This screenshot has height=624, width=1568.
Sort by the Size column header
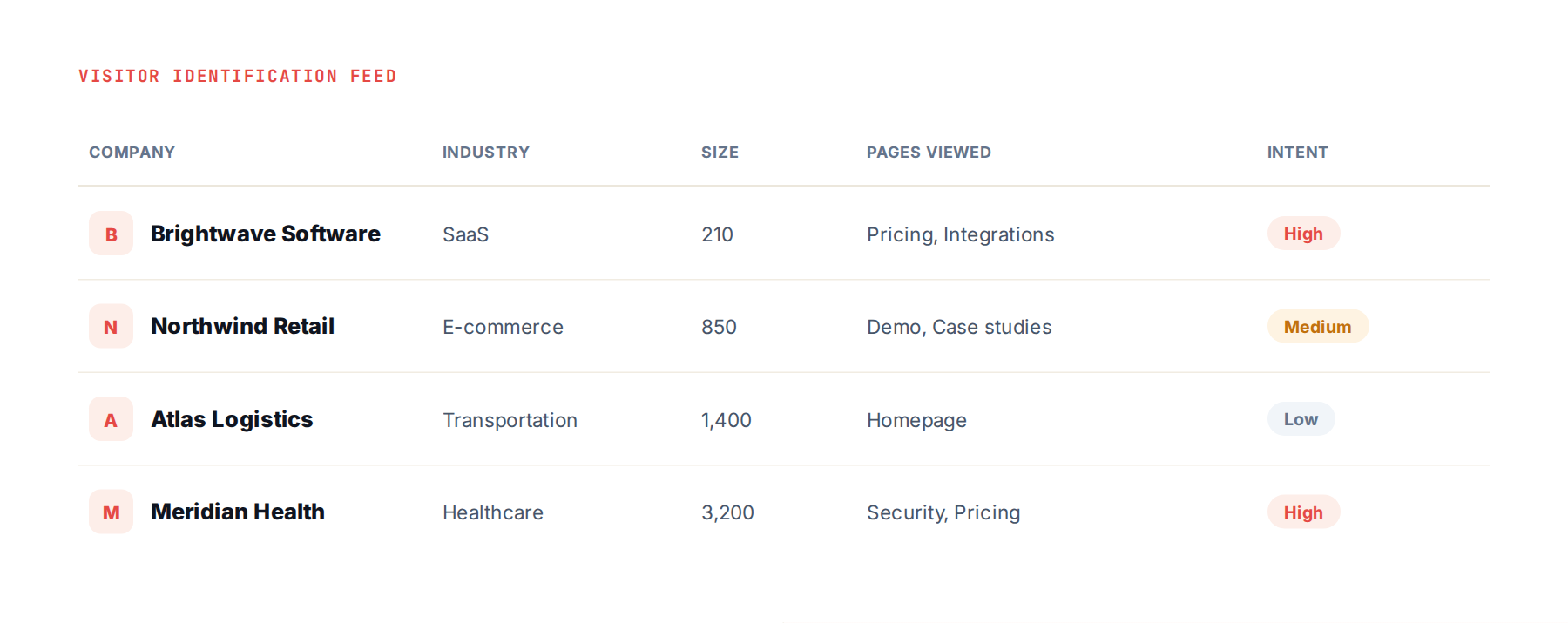(x=720, y=153)
